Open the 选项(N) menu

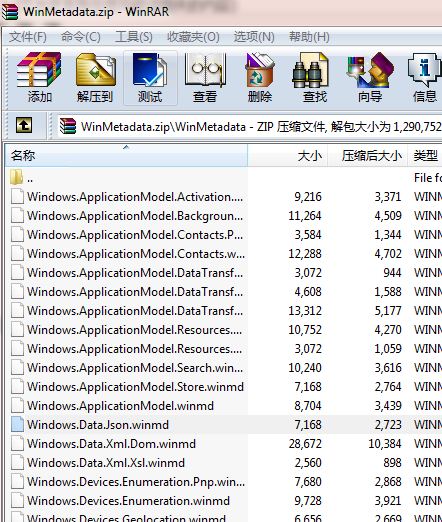[254, 37]
